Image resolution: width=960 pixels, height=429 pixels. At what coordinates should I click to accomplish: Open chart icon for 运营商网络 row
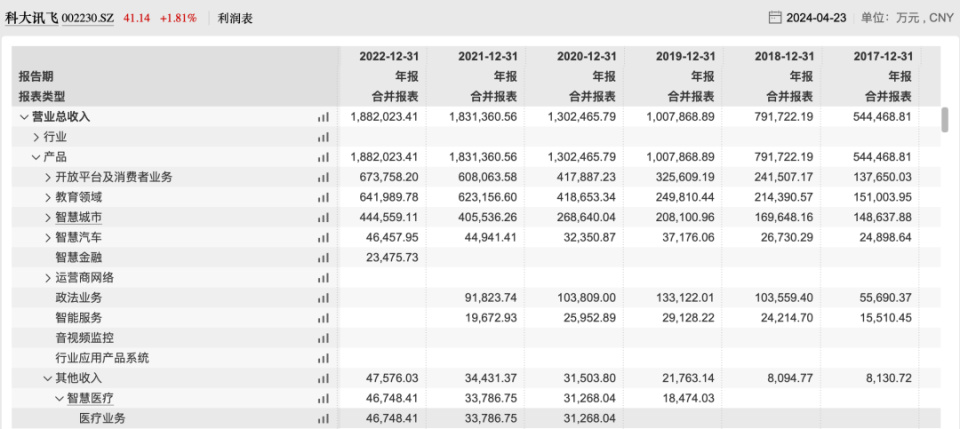coord(323,278)
